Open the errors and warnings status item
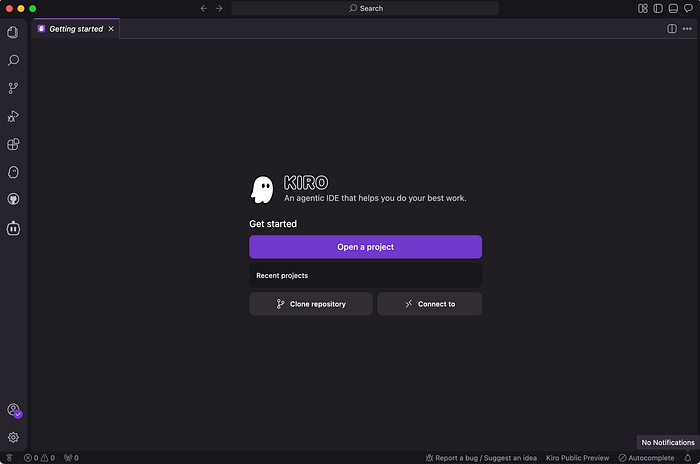 [39, 458]
